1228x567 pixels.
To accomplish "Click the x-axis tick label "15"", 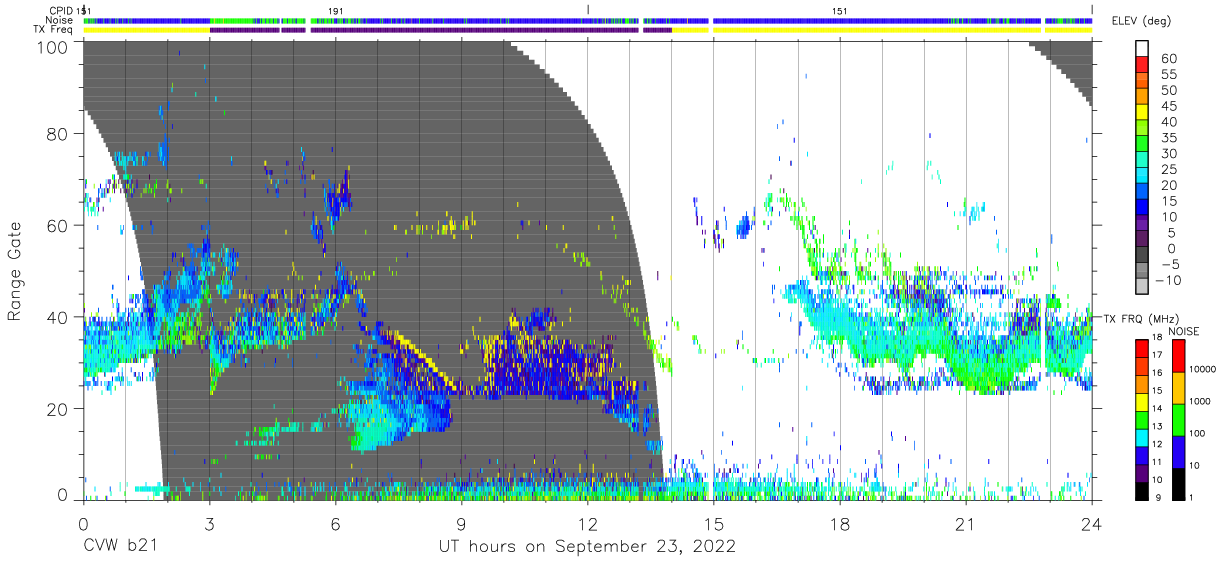I will tap(714, 524).
